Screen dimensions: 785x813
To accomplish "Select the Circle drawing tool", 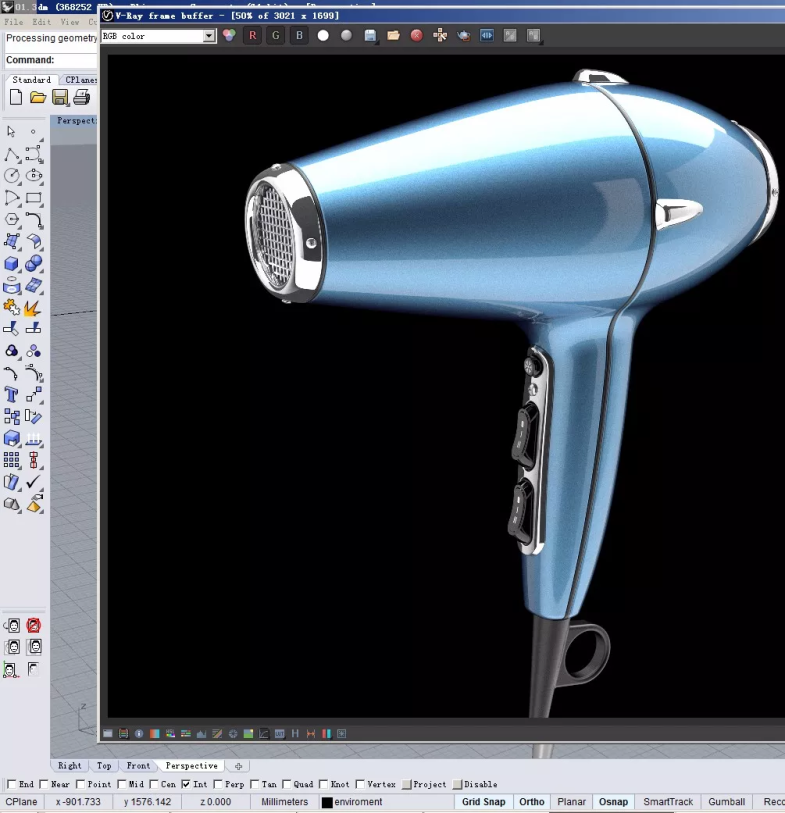I will coord(11,176).
